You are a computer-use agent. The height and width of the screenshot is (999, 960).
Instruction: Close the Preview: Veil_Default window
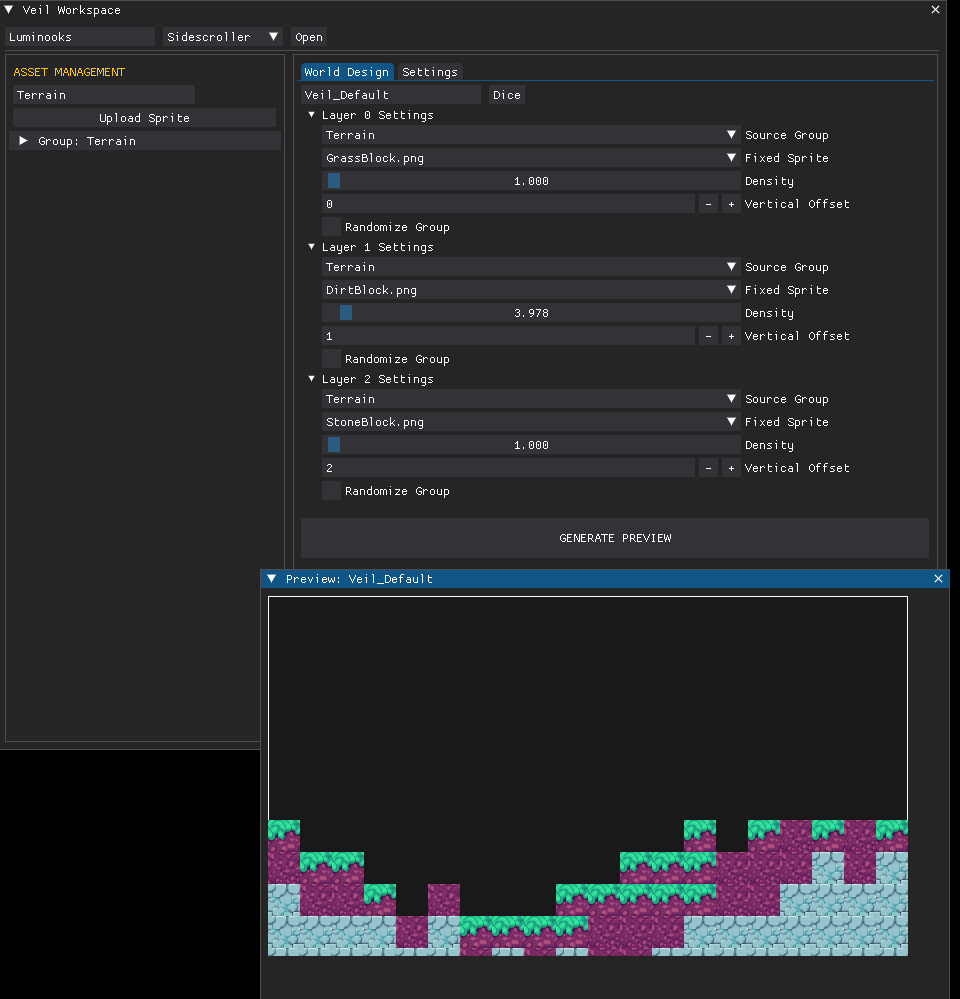tap(938, 579)
